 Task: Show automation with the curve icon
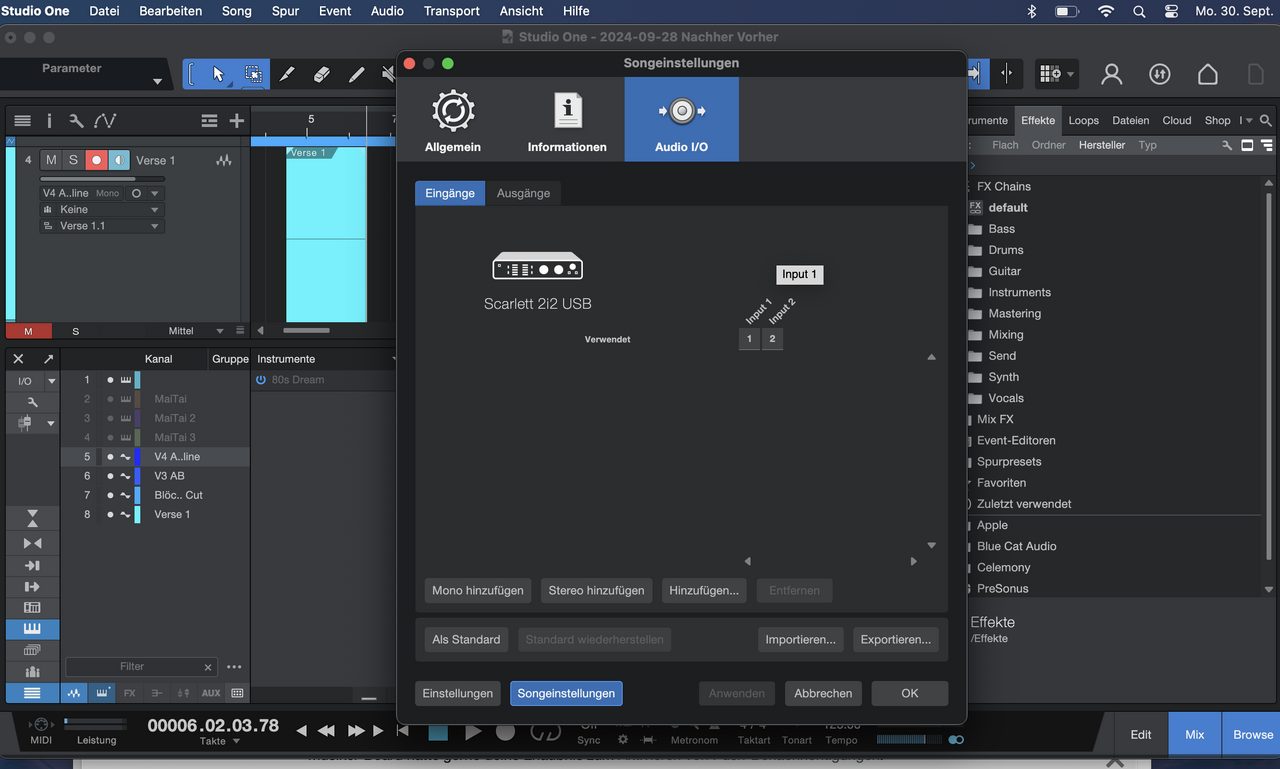(105, 121)
